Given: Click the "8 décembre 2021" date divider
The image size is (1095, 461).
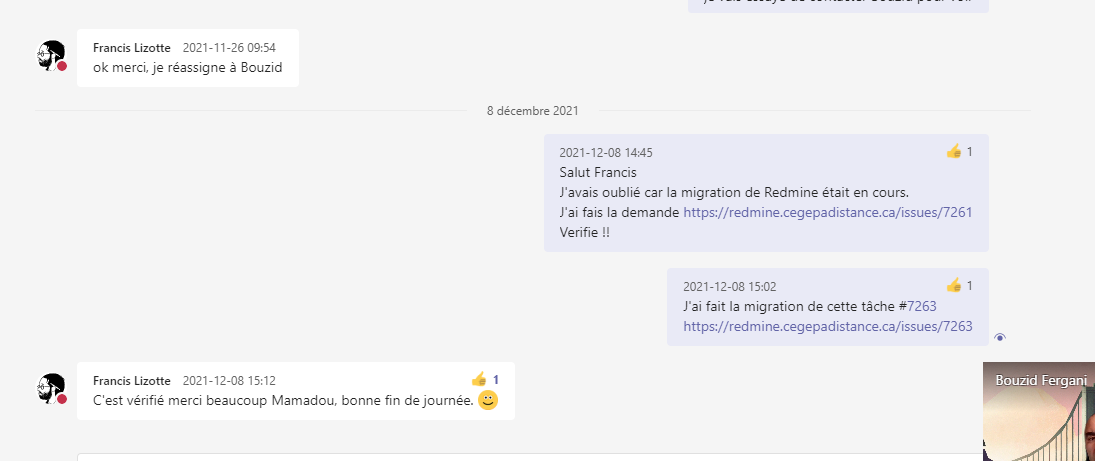Looking at the screenshot, I should pos(532,111).
